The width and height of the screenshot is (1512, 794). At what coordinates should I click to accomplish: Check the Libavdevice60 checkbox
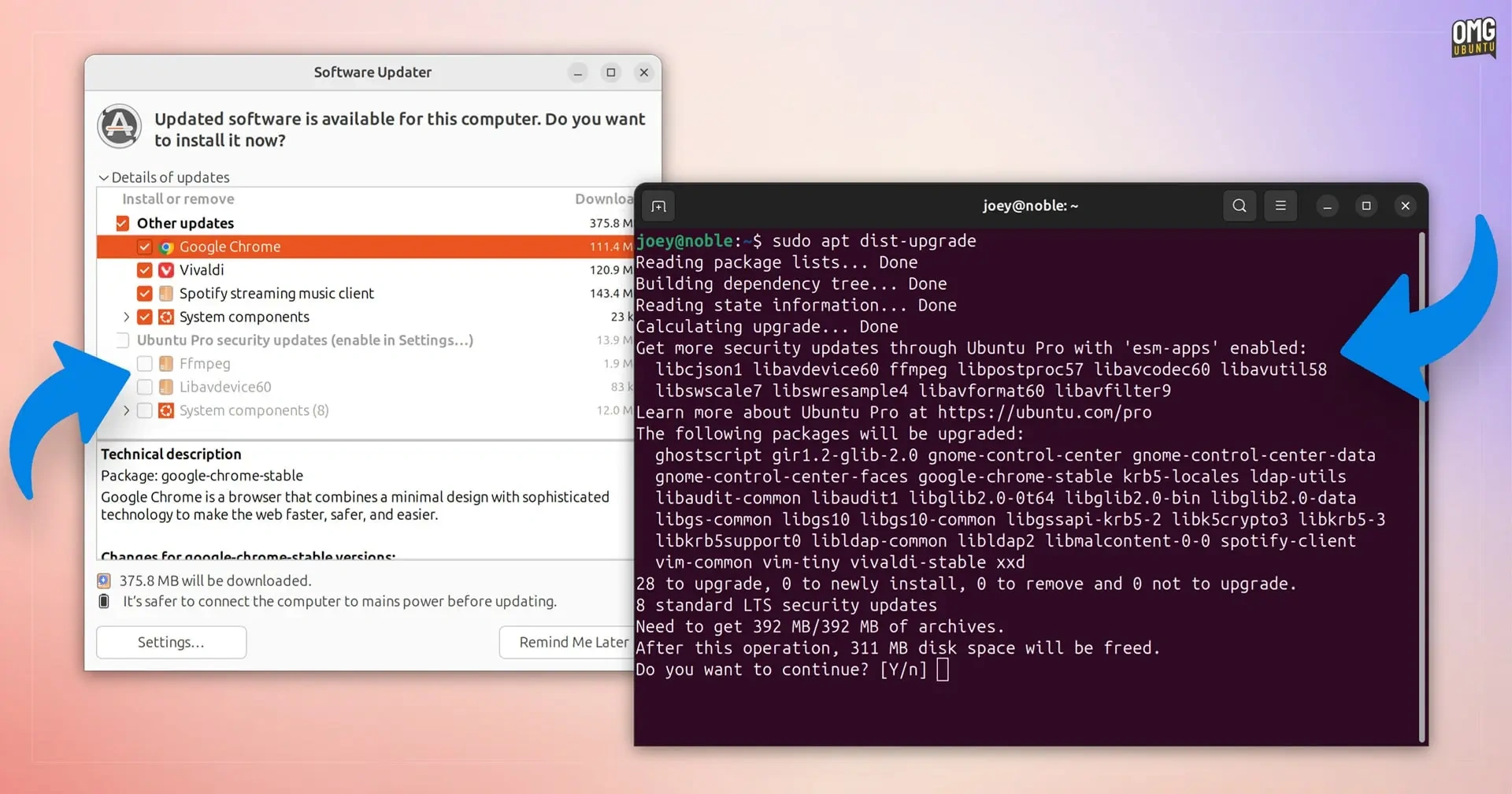pyautogui.click(x=144, y=388)
